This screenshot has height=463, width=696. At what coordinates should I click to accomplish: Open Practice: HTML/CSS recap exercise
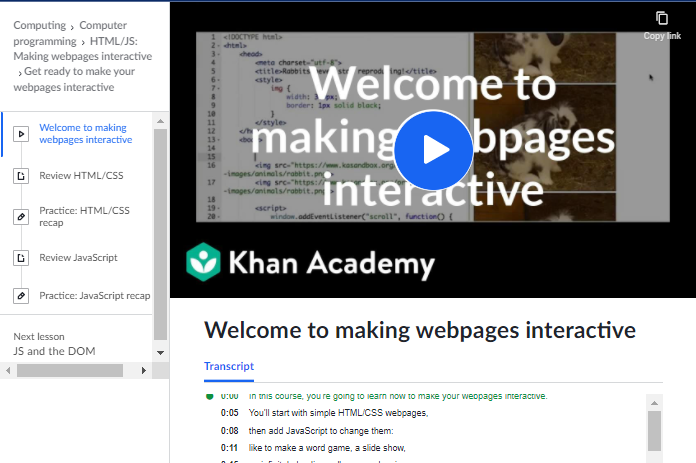[x=84, y=217]
